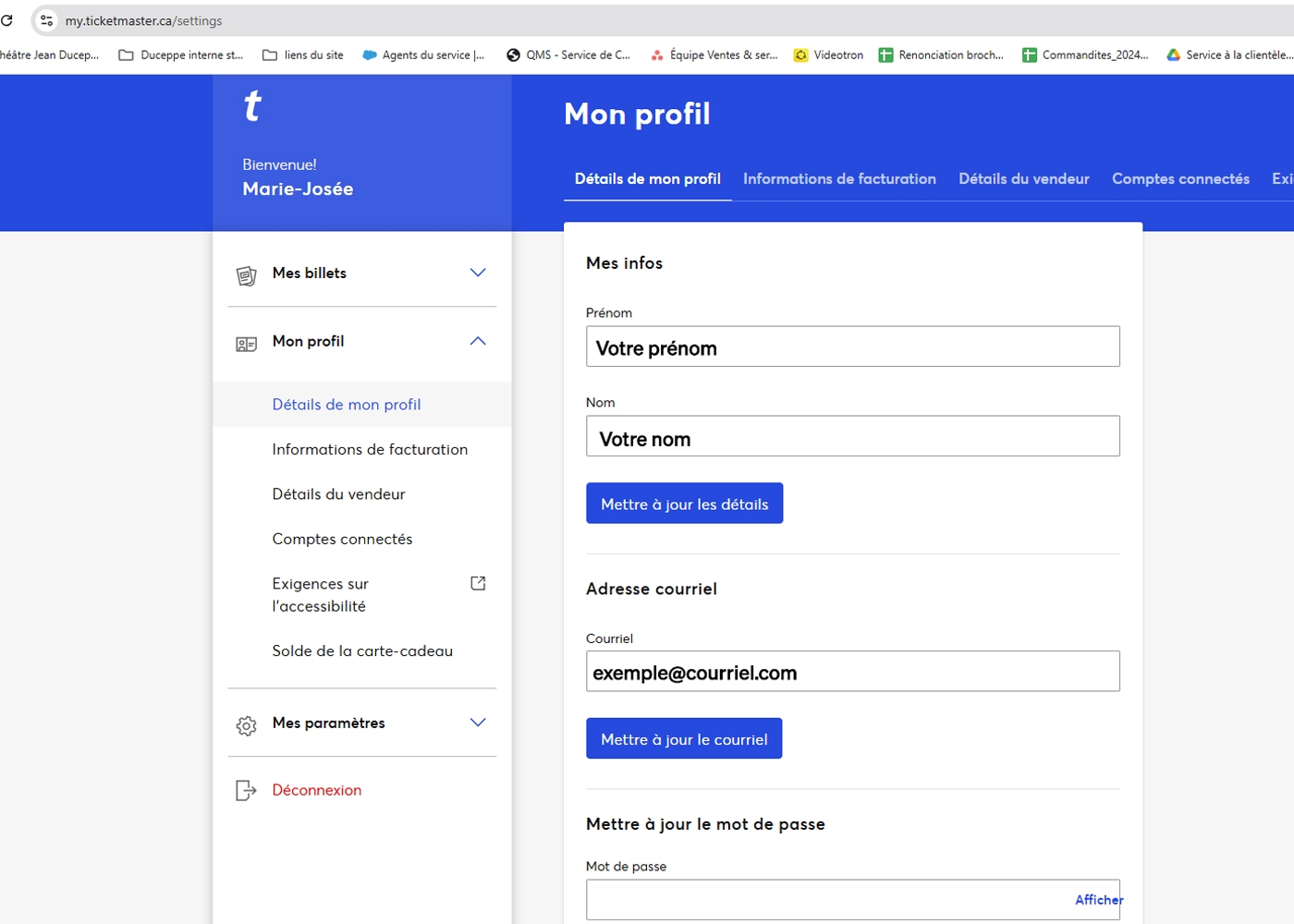Select Solde de la carte-cadeau in sidebar

(x=362, y=650)
